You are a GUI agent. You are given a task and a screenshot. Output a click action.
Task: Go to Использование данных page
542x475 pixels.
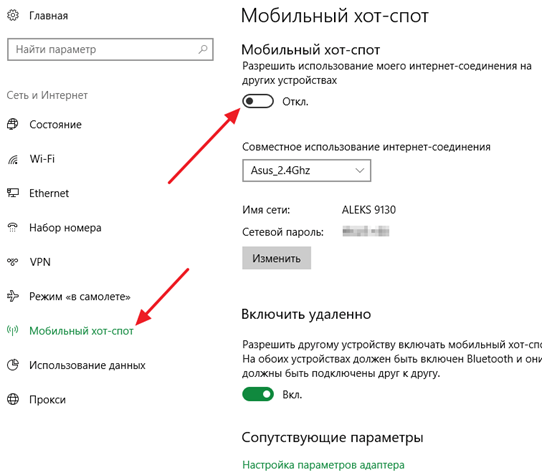(x=87, y=365)
